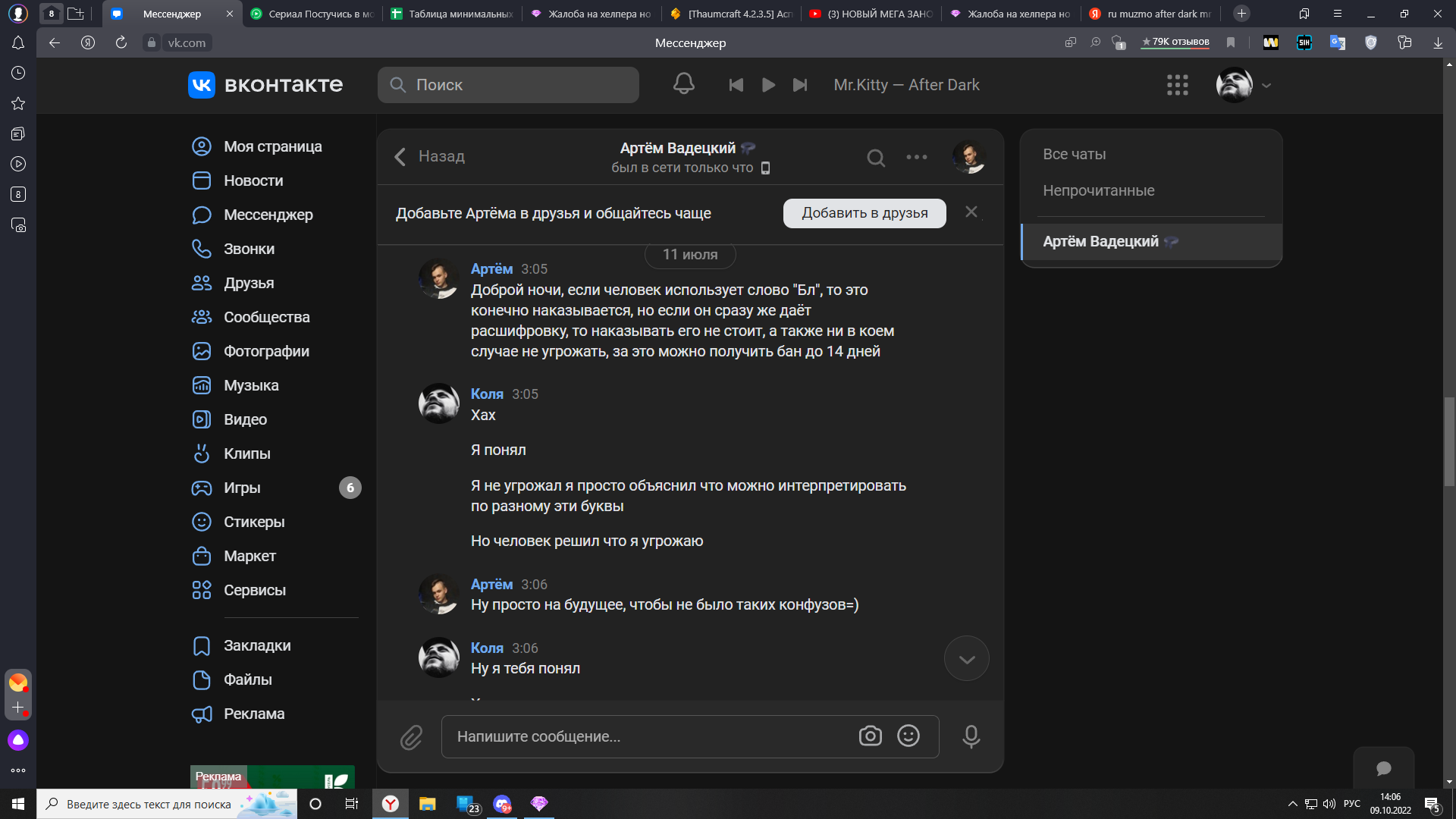Open VK services grid icon
The width and height of the screenshot is (1456, 819).
pyautogui.click(x=1177, y=85)
